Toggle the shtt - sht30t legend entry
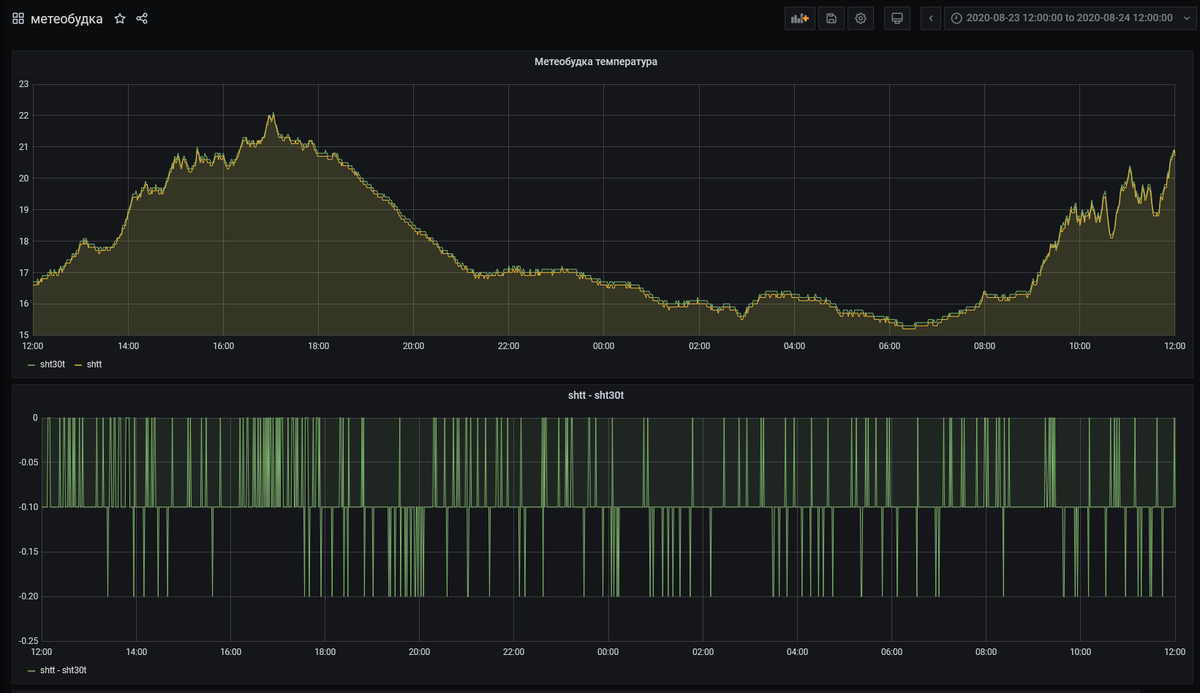This screenshot has width=1200, height=693. coord(63,670)
